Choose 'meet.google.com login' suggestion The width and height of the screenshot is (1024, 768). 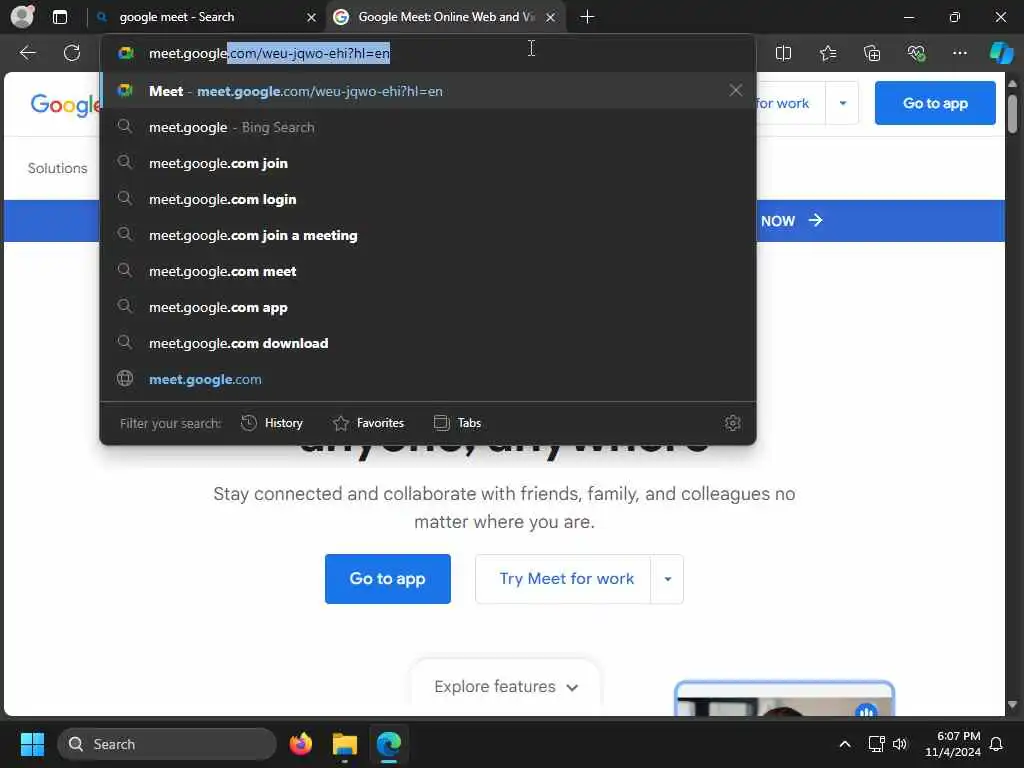click(x=428, y=199)
